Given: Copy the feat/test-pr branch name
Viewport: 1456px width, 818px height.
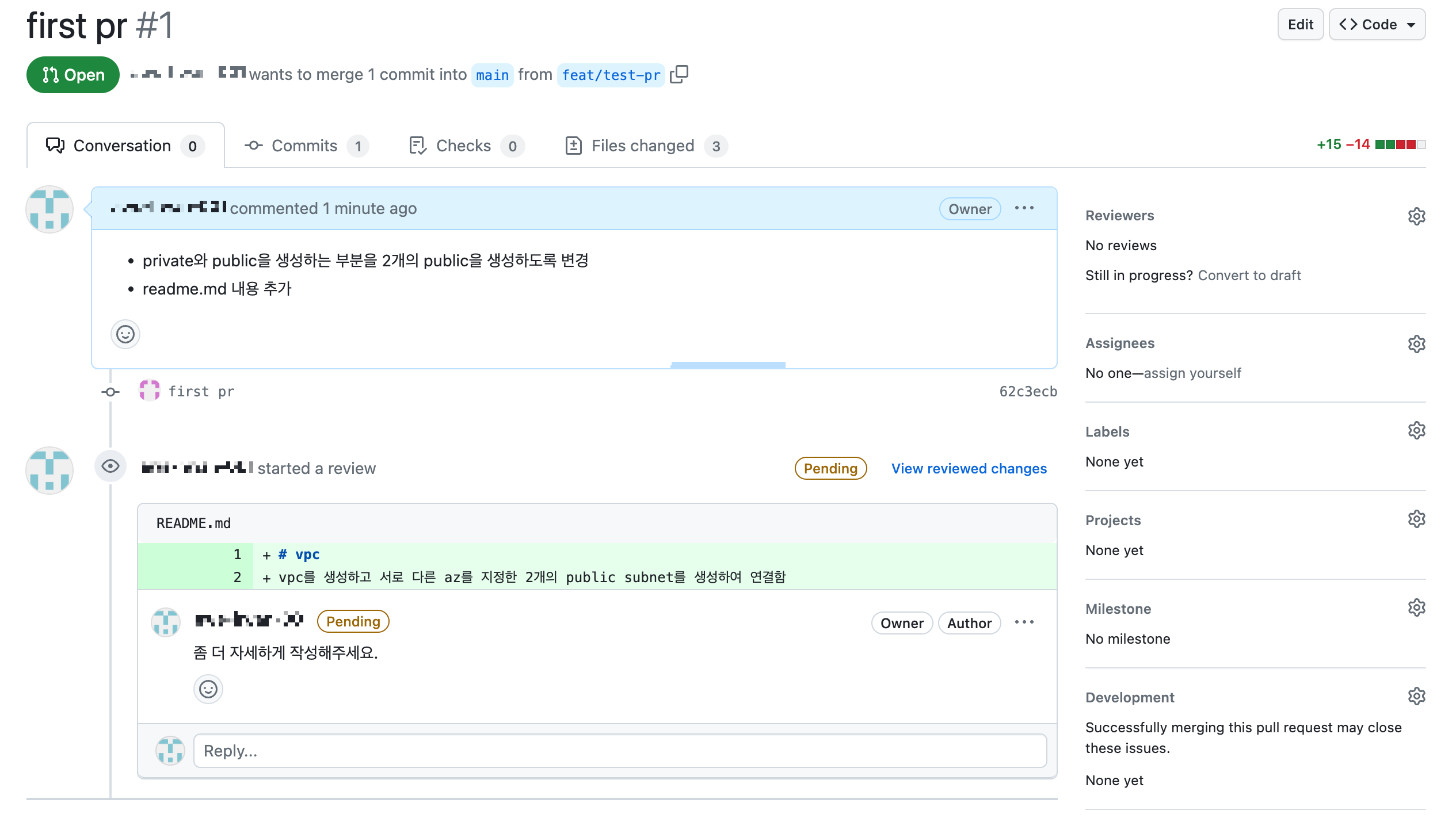Looking at the screenshot, I should [679, 74].
